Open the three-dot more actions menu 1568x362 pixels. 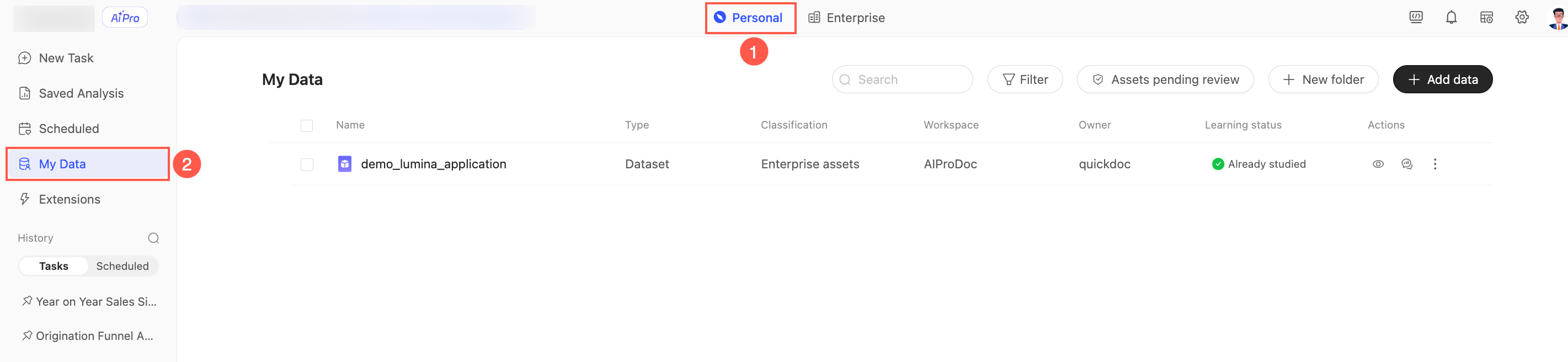1434,164
